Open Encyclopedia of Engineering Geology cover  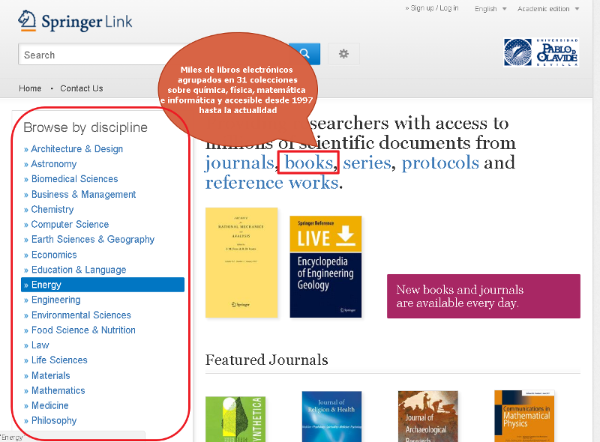pos(326,267)
